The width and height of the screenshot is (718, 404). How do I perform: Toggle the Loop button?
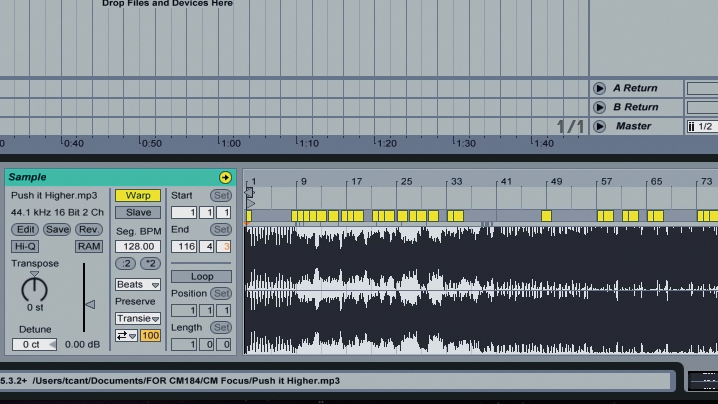click(201, 276)
